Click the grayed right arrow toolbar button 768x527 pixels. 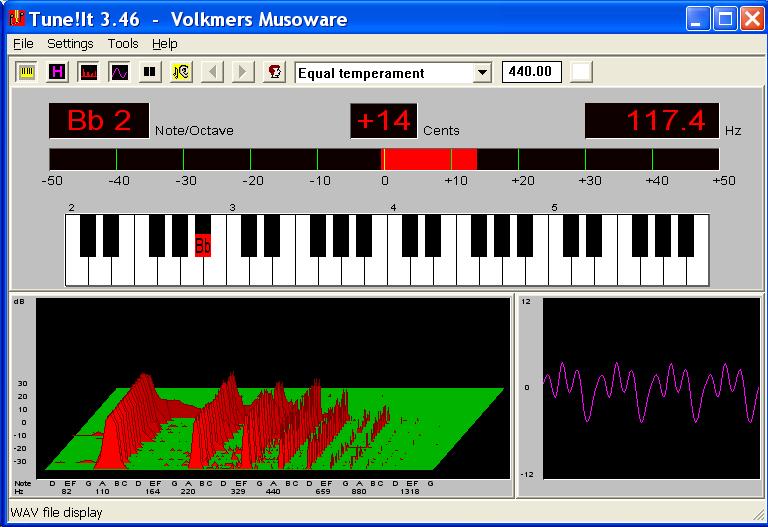[243, 72]
